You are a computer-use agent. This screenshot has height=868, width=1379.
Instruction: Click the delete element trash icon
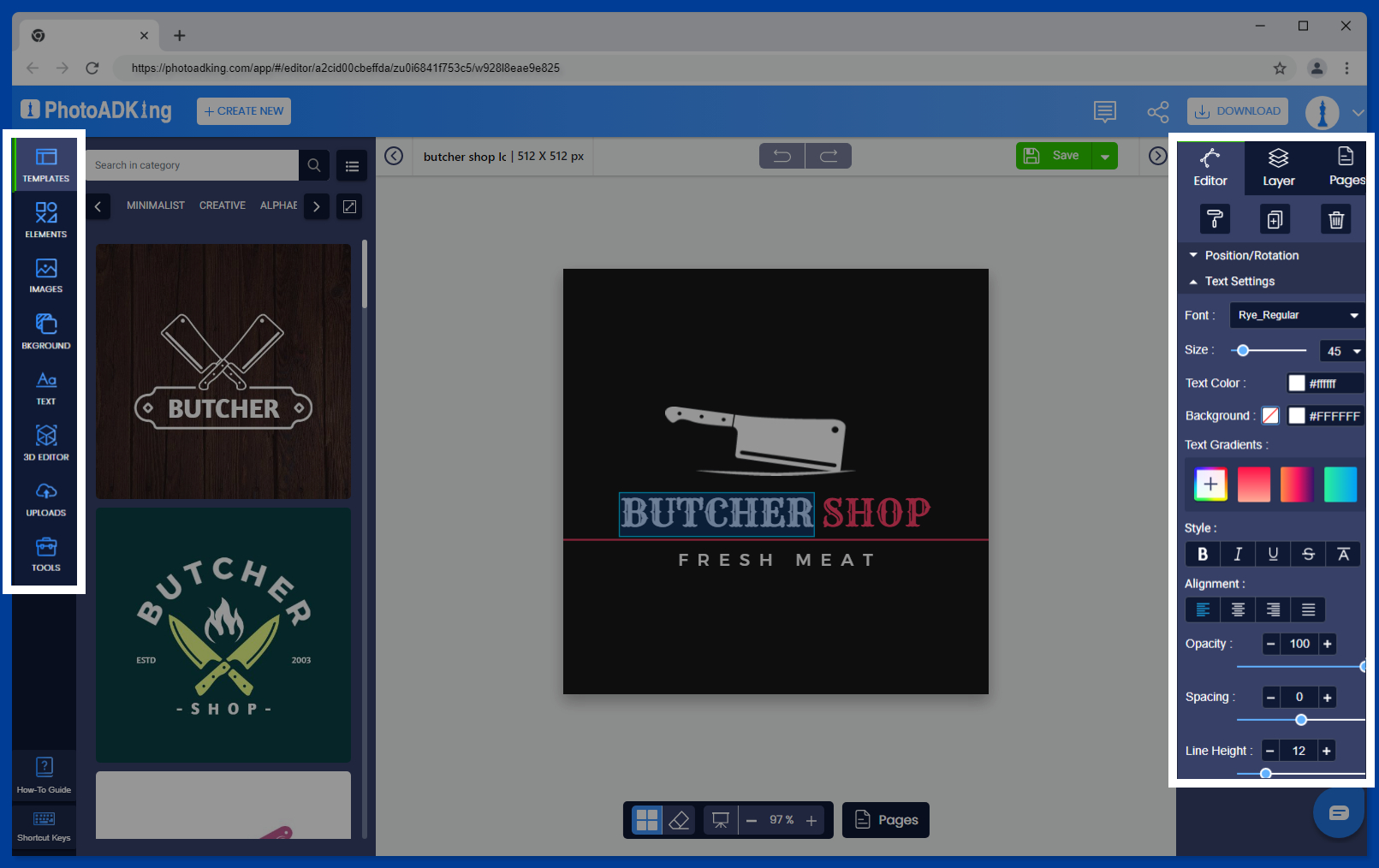(x=1336, y=219)
